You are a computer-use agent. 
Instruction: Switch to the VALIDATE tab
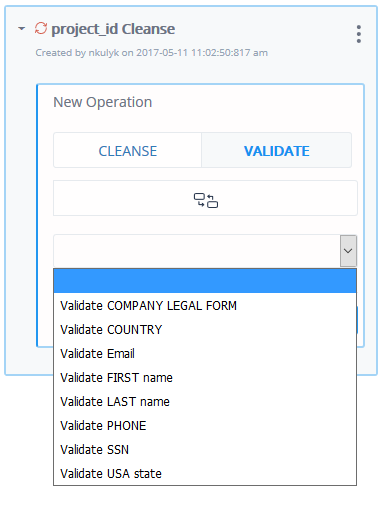[x=276, y=151]
